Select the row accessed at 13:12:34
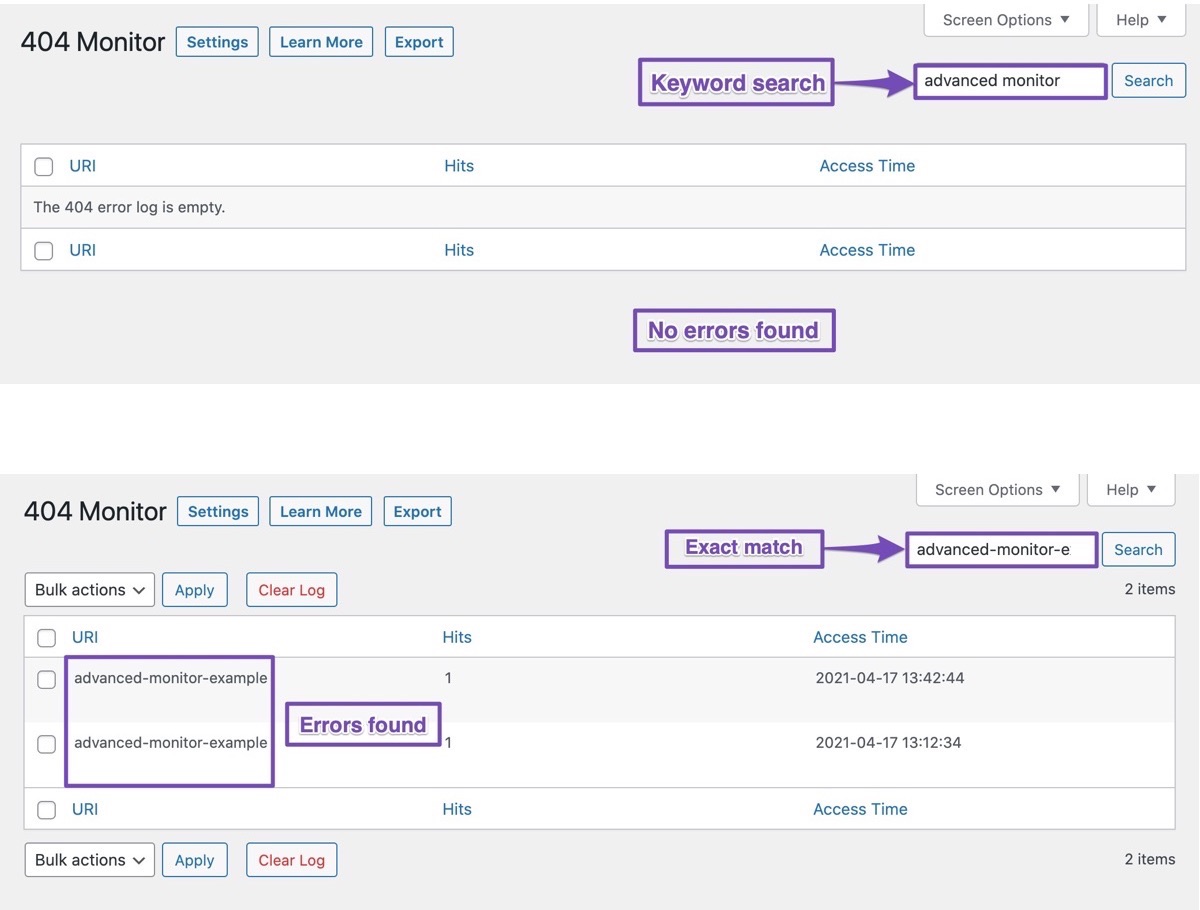This screenshot has width=1200, height=910. point(47,744)
